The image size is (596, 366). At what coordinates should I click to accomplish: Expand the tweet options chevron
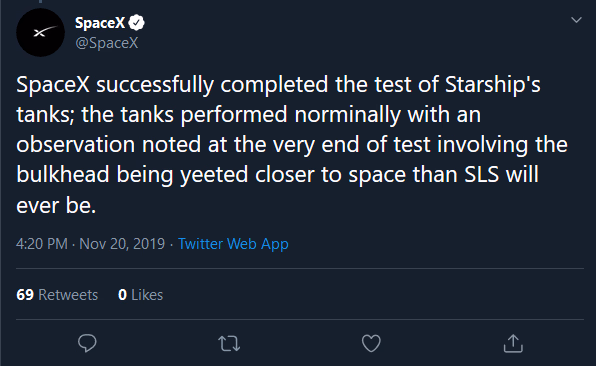coord(576,20)
